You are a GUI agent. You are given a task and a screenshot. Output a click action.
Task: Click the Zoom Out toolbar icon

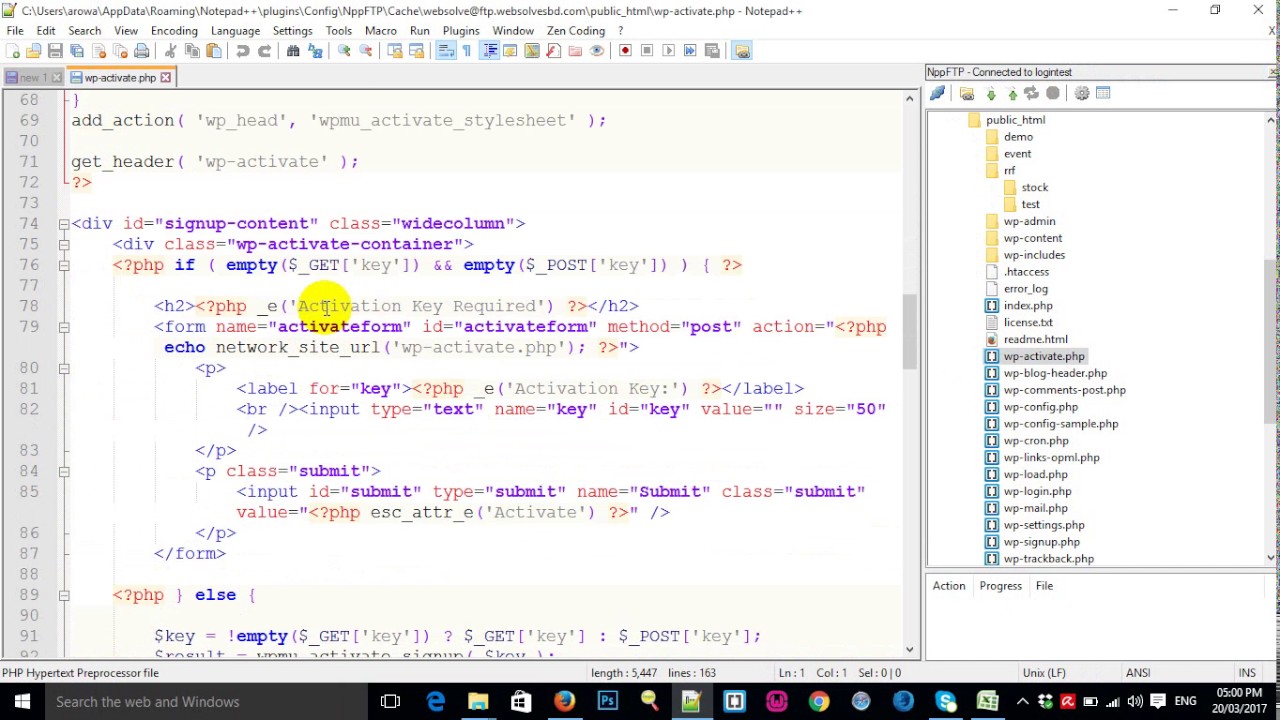[x=366, y=51]
